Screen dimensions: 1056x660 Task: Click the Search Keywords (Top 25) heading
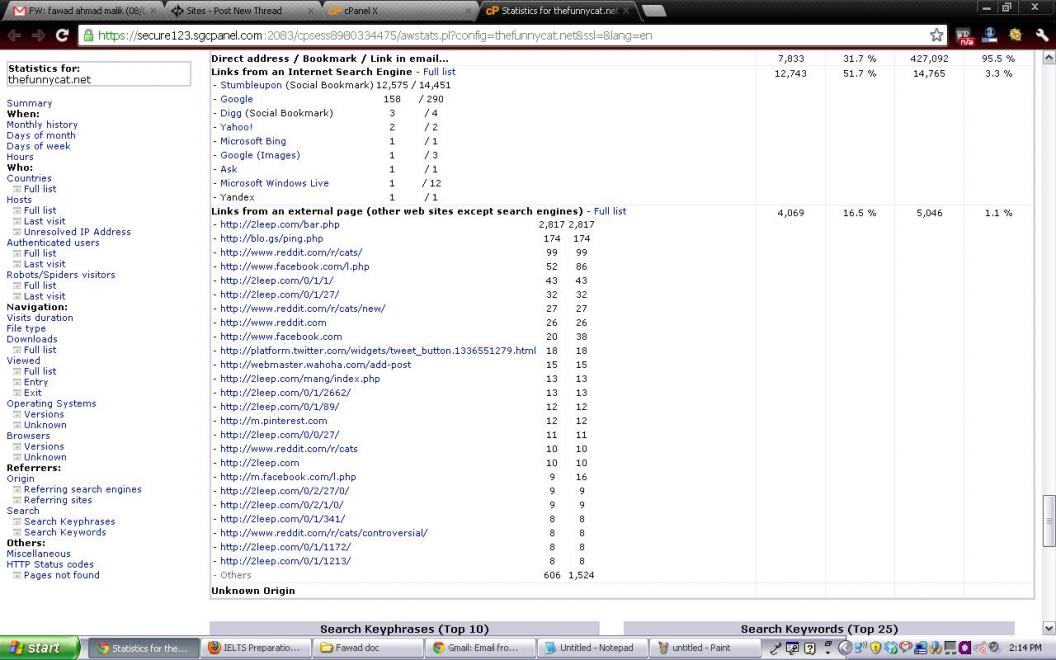(x=819, y=628)
